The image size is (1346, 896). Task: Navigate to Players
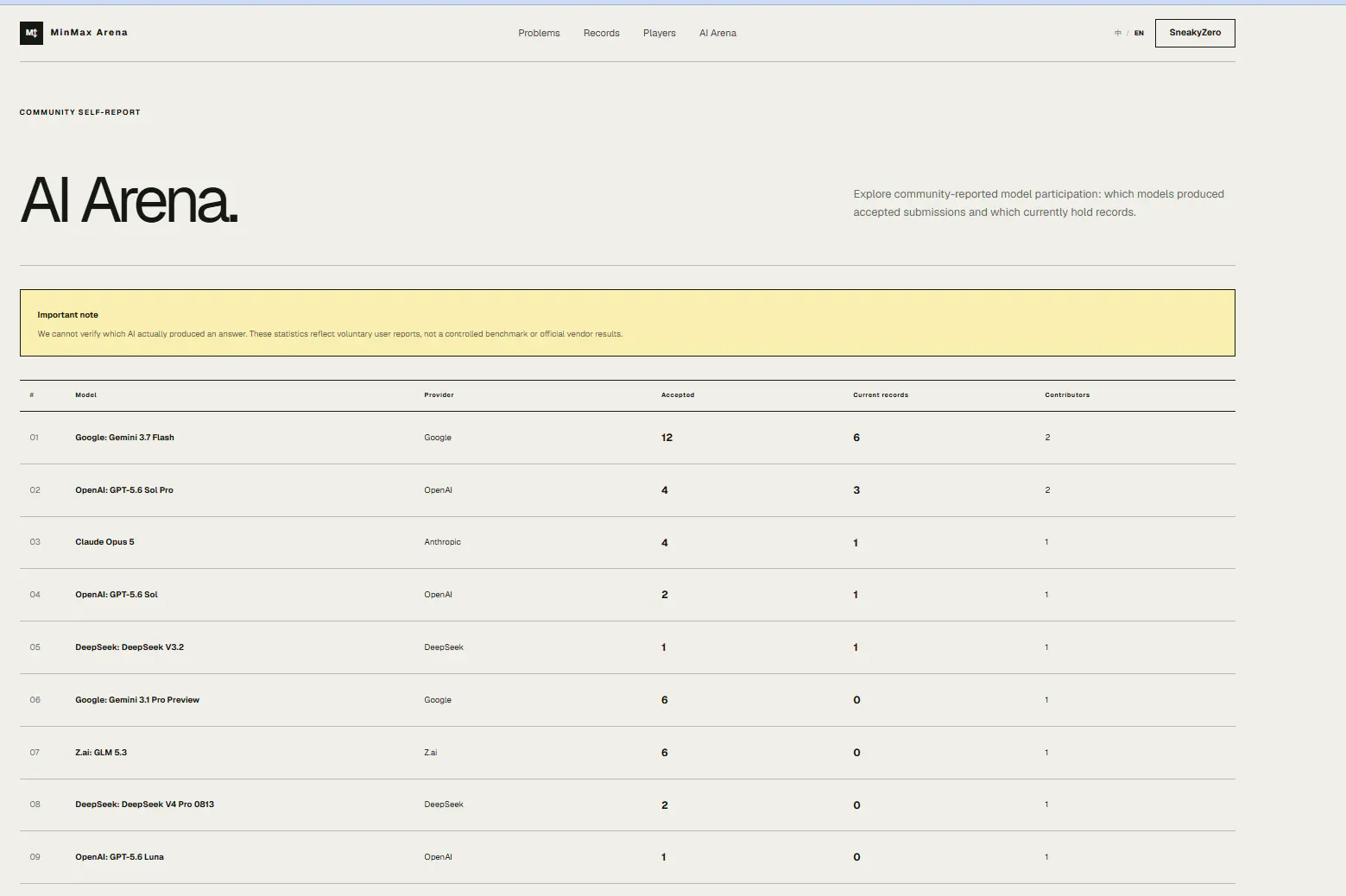point(659,33)
